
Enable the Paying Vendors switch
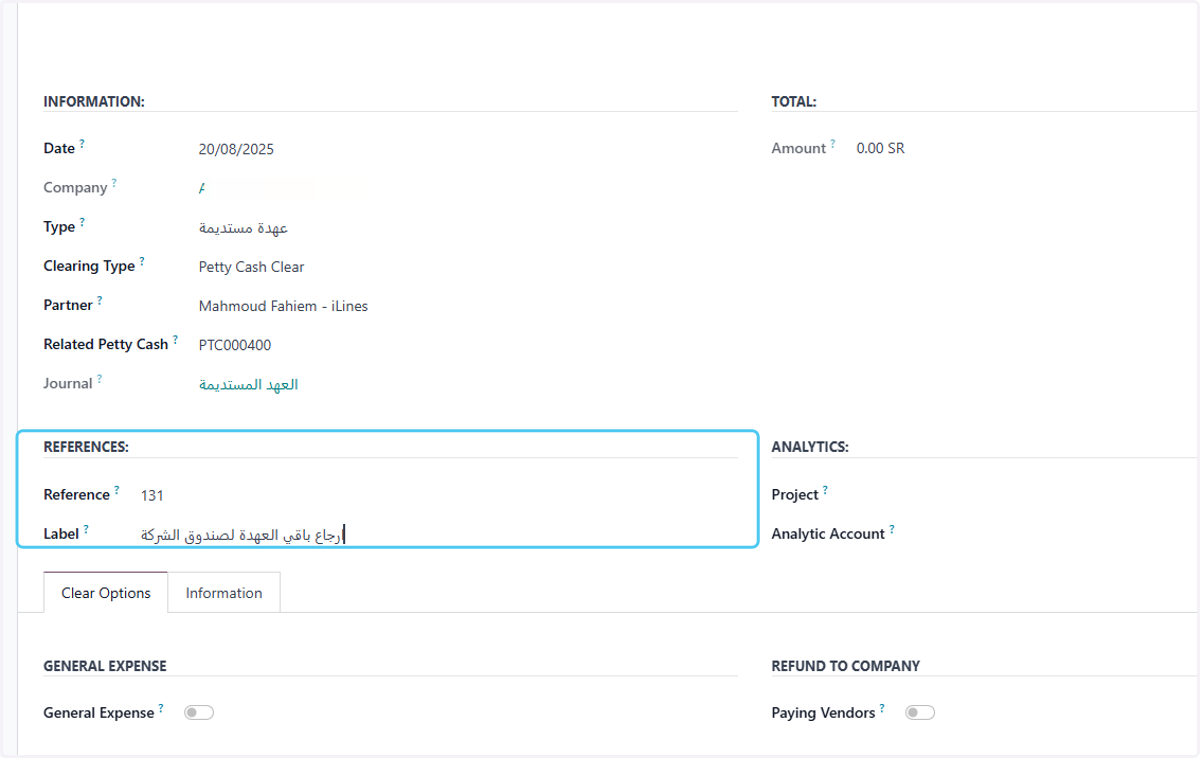tap(920, 713)
